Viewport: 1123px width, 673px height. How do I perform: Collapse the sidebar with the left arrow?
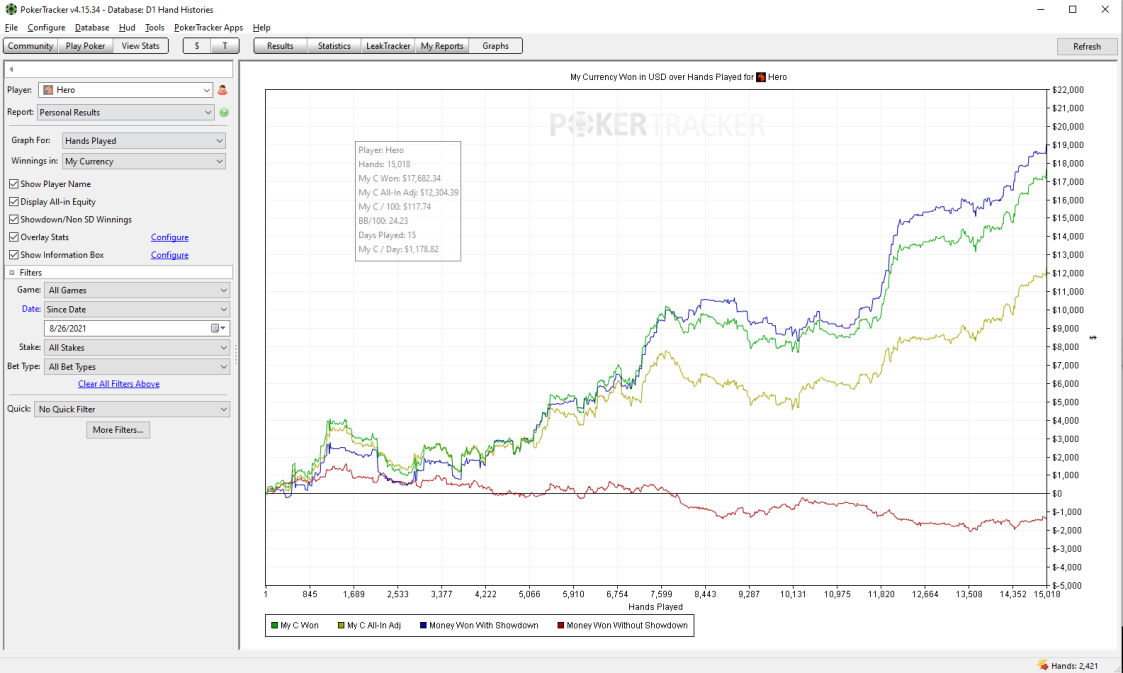point(11,69)
